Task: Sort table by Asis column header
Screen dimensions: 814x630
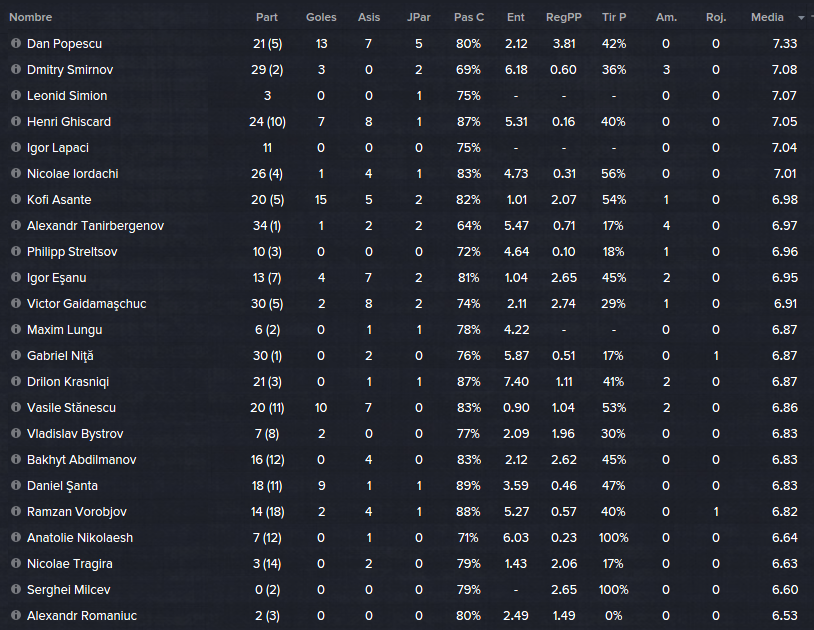Action: (369, 17)
